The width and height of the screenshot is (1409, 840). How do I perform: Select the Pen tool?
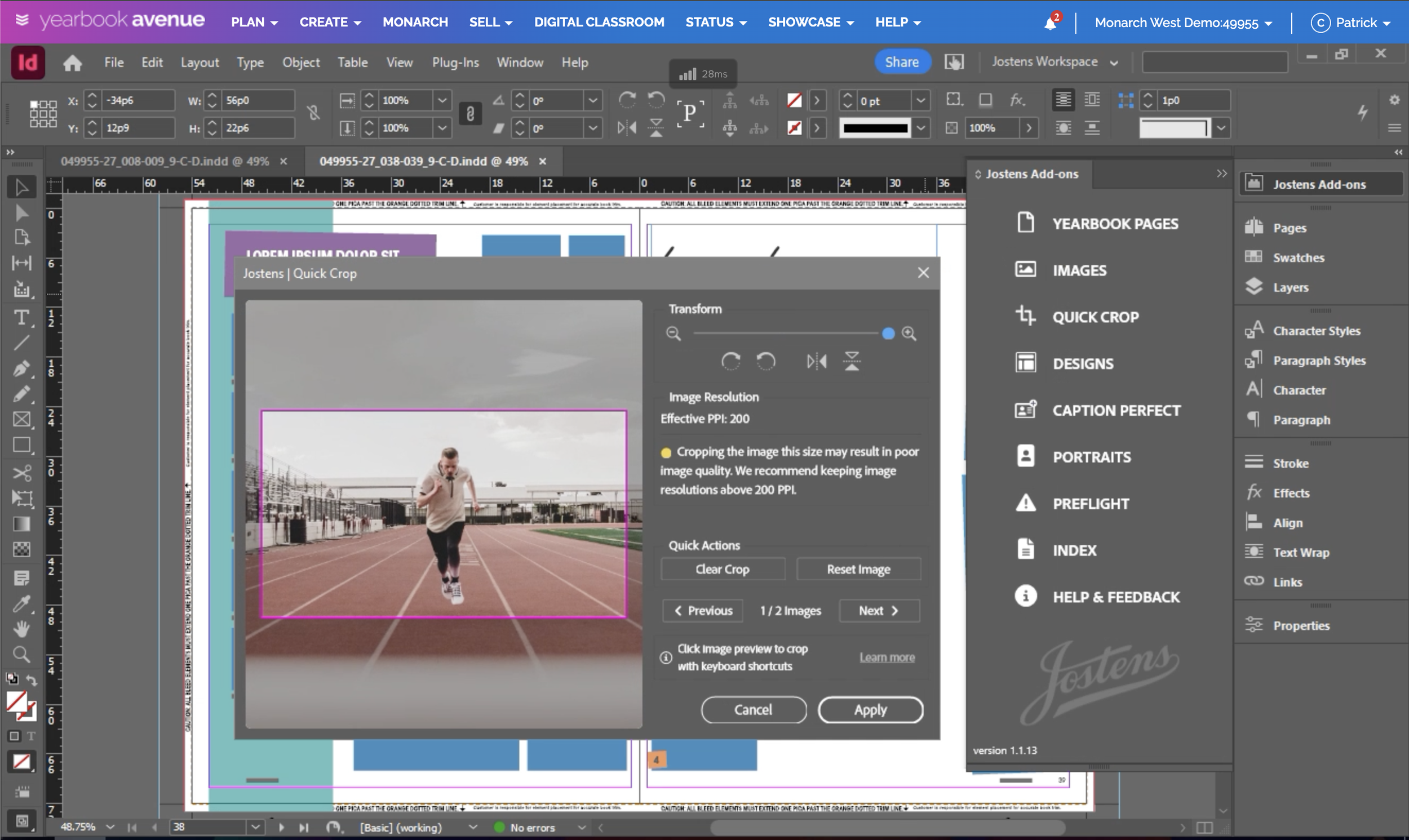tap(21, 369)
